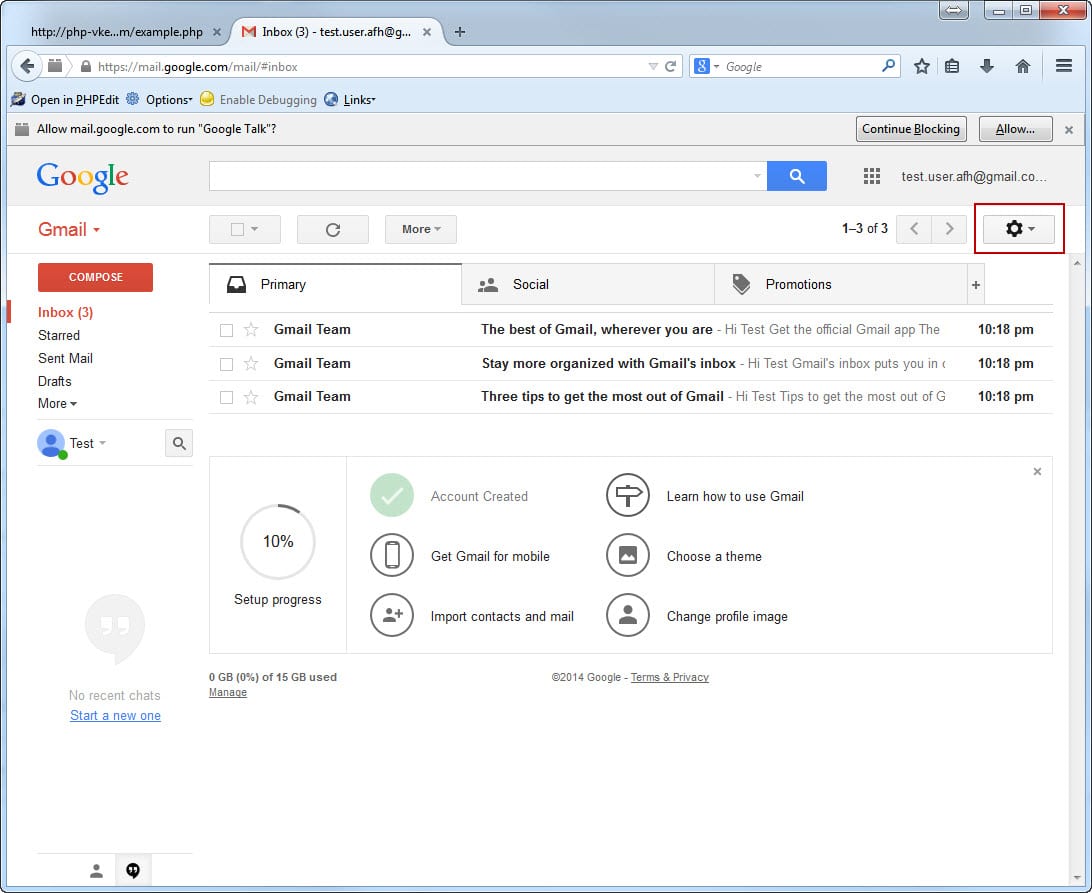Click Firefox home icon in toolbar

(1022, 66)
